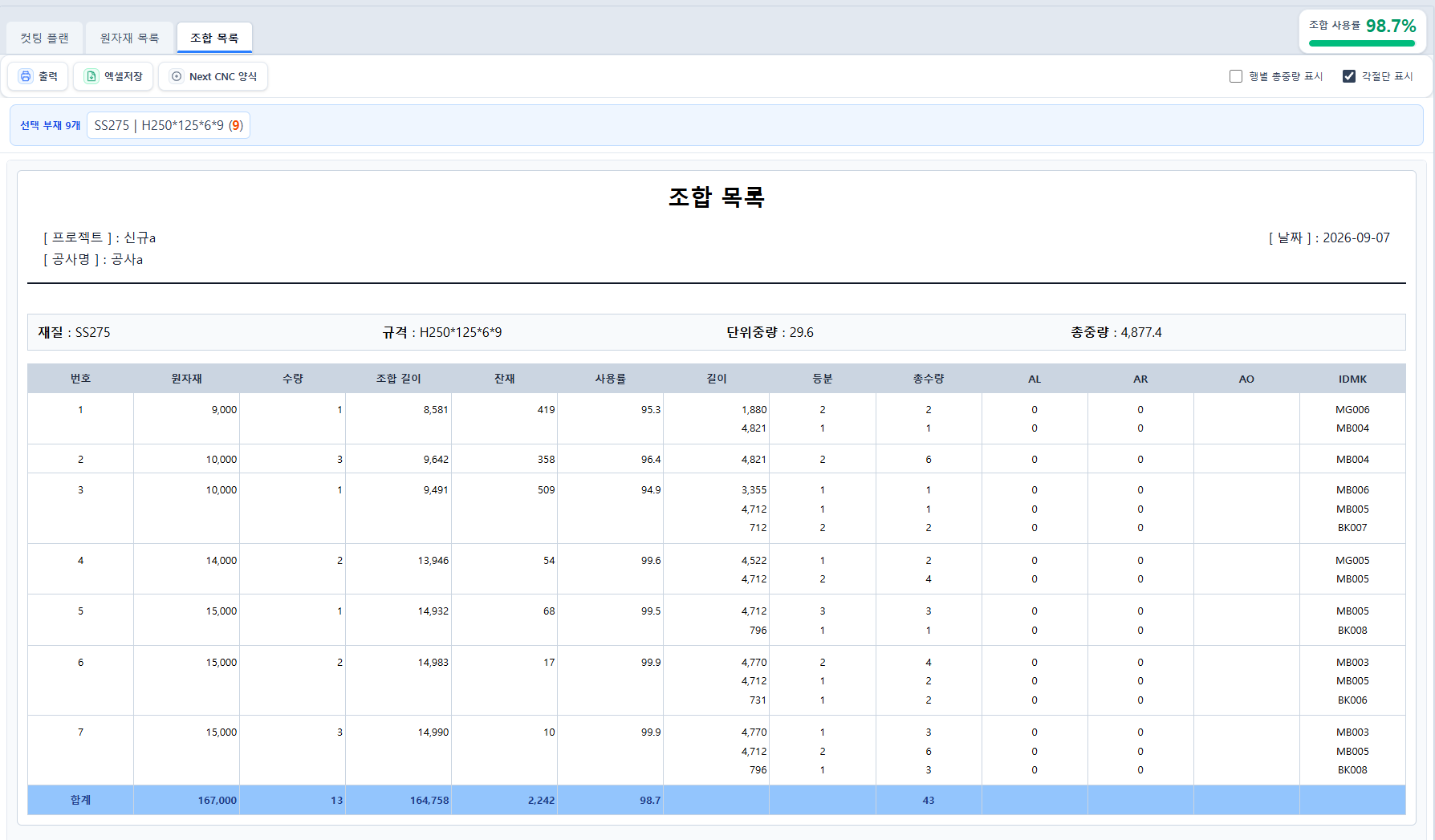Click the 길이 column header
Screen dimensions: 1435x840
tap(716, 379)
